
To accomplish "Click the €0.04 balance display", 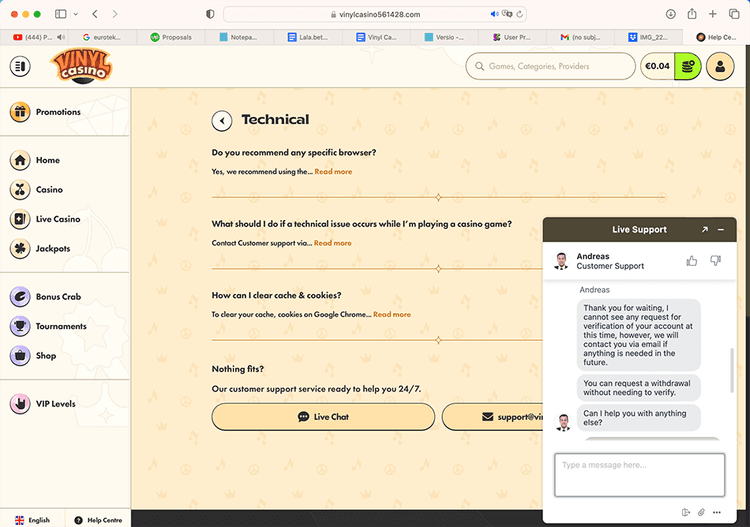I will tap(658, 66).
